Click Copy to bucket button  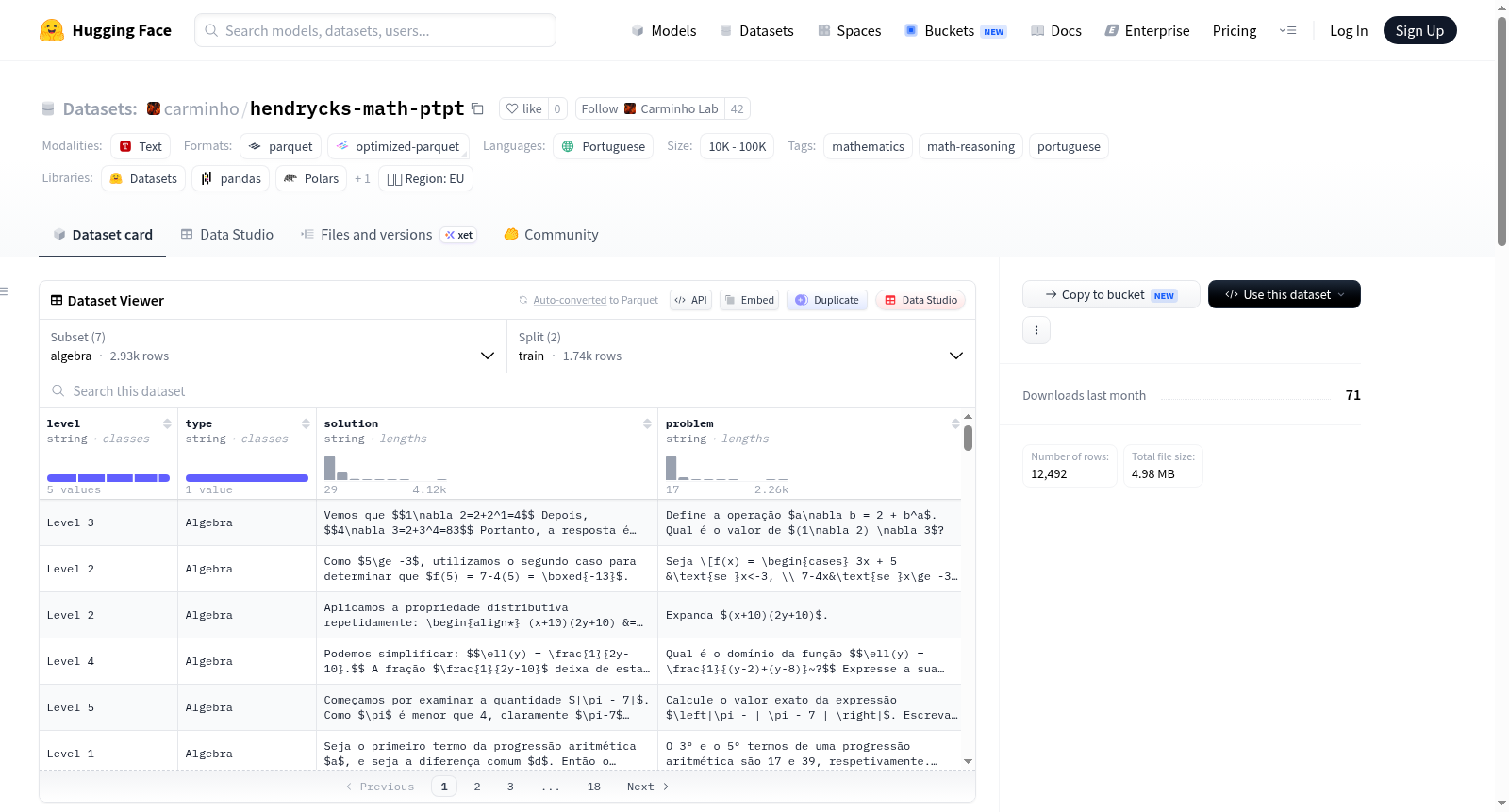[x=1111, y=294]
